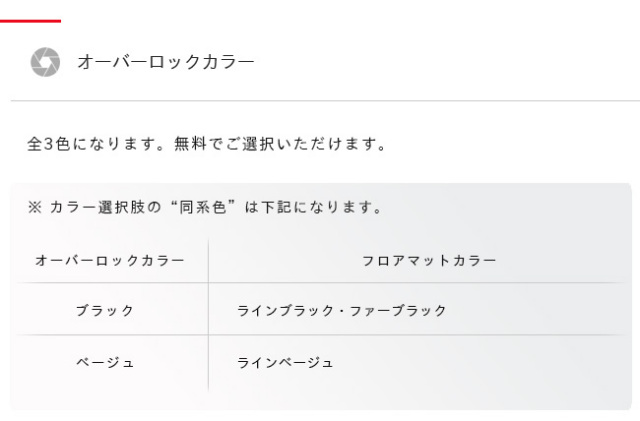Select the オーバーロックカラー table column header
The height and width of the screenshot is (421, 640).
109,260
